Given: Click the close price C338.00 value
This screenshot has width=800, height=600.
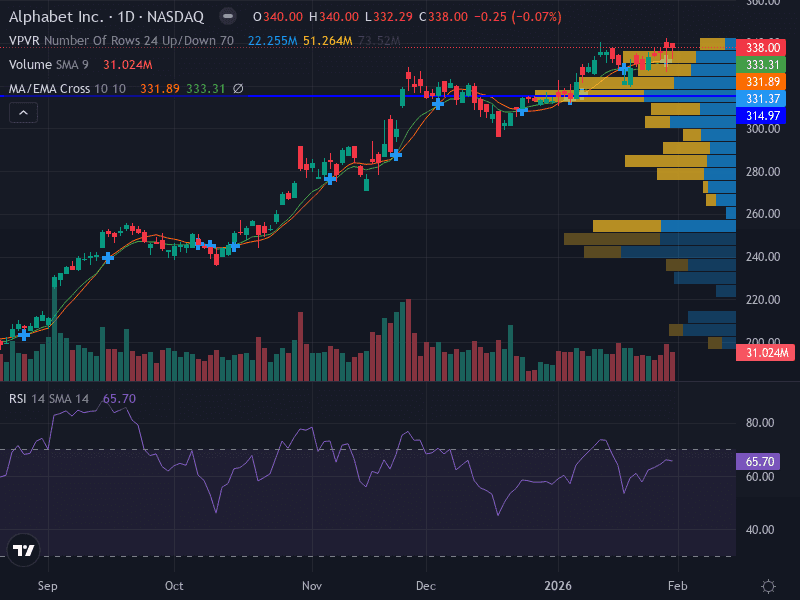Looking at the screenshot, I should click(x=443, y=17).
